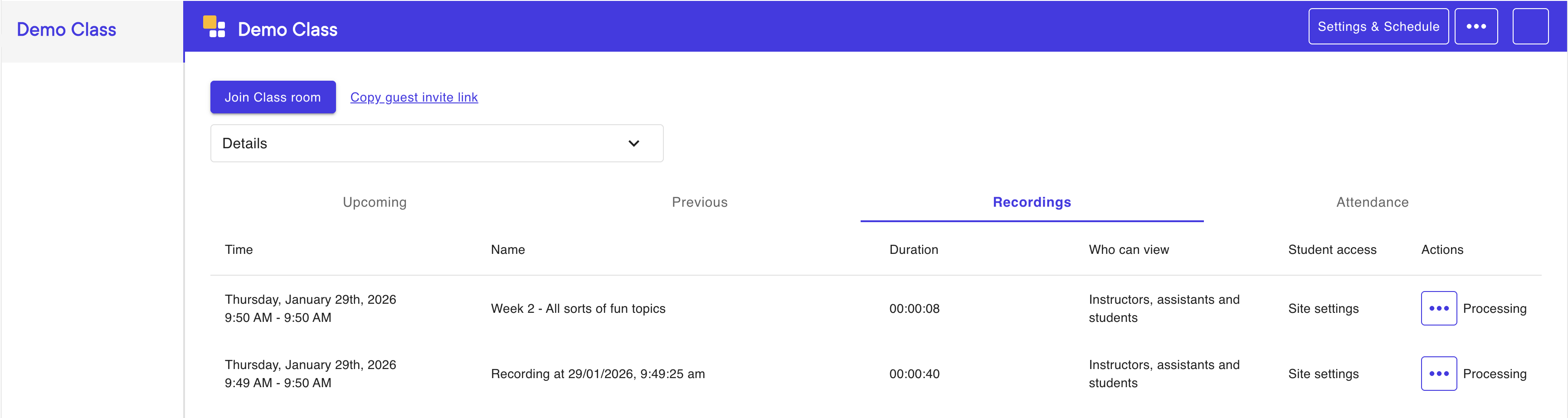Open the header more options ellipsis
The height and width of the screenshot is (418, 1568).
tap(1475, 27)
